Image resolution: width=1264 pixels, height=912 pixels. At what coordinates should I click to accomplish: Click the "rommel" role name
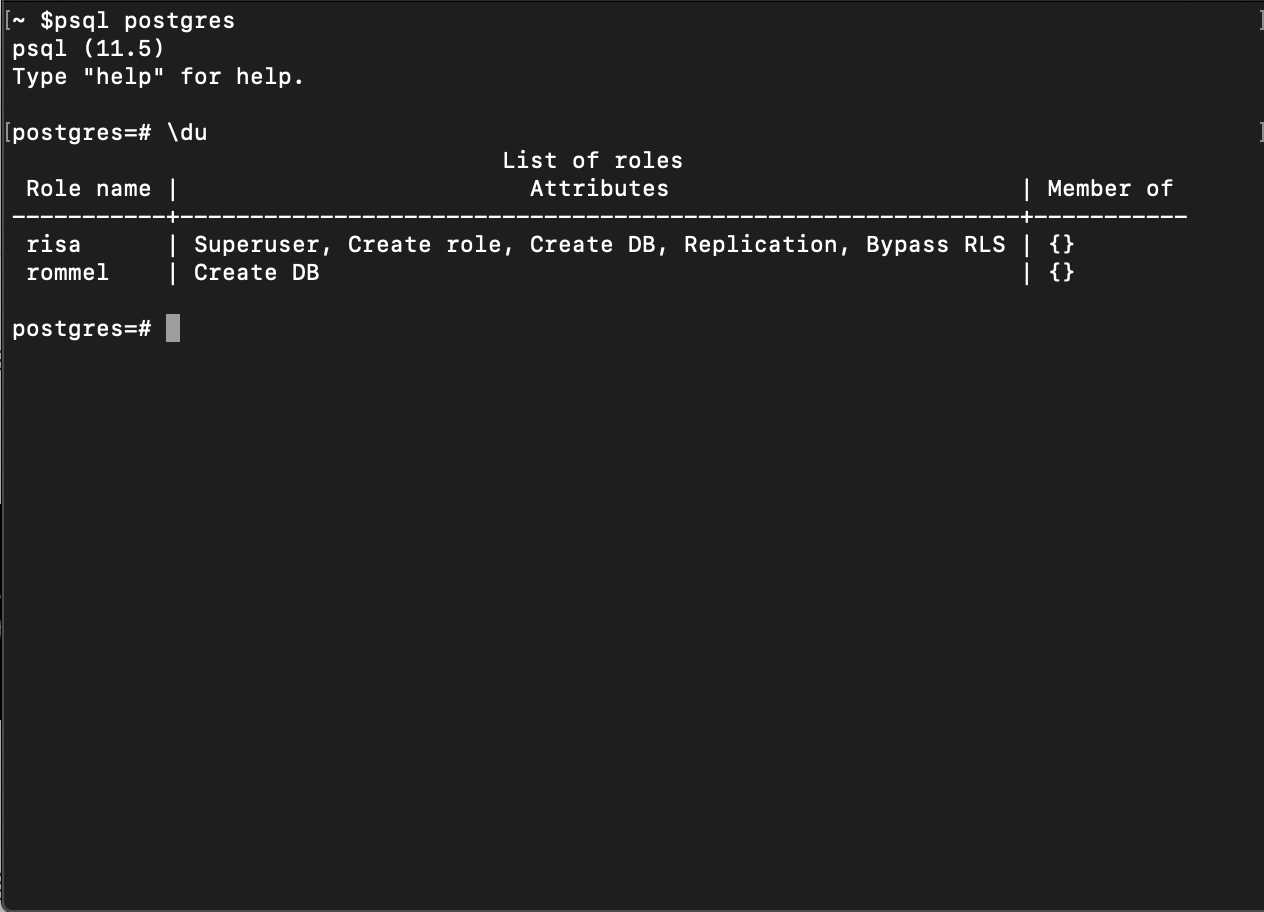click(x=68, y=272)
